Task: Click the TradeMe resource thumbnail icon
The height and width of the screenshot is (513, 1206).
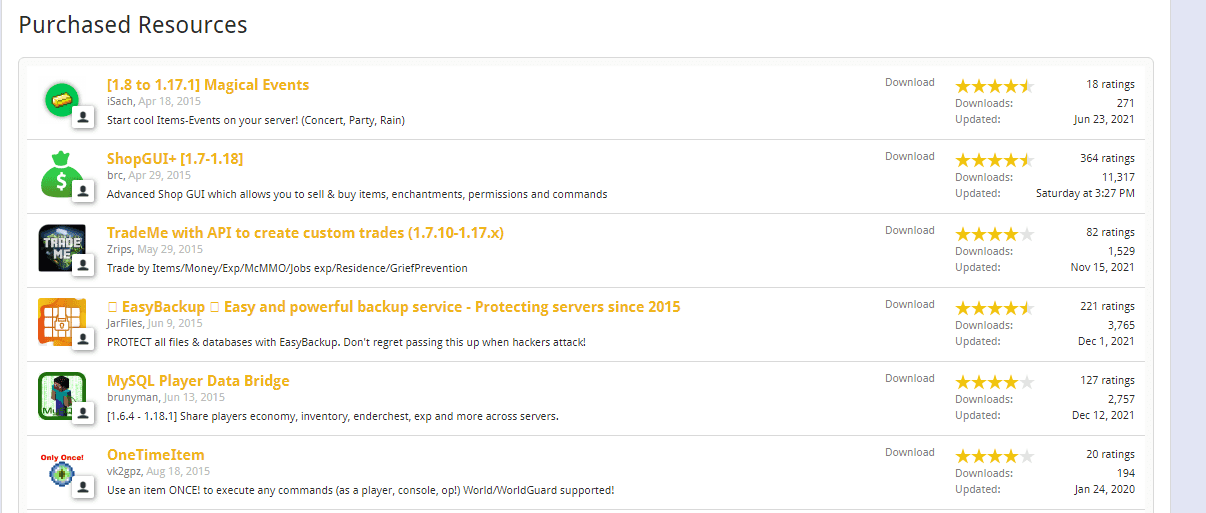Action: click(62, 248)
